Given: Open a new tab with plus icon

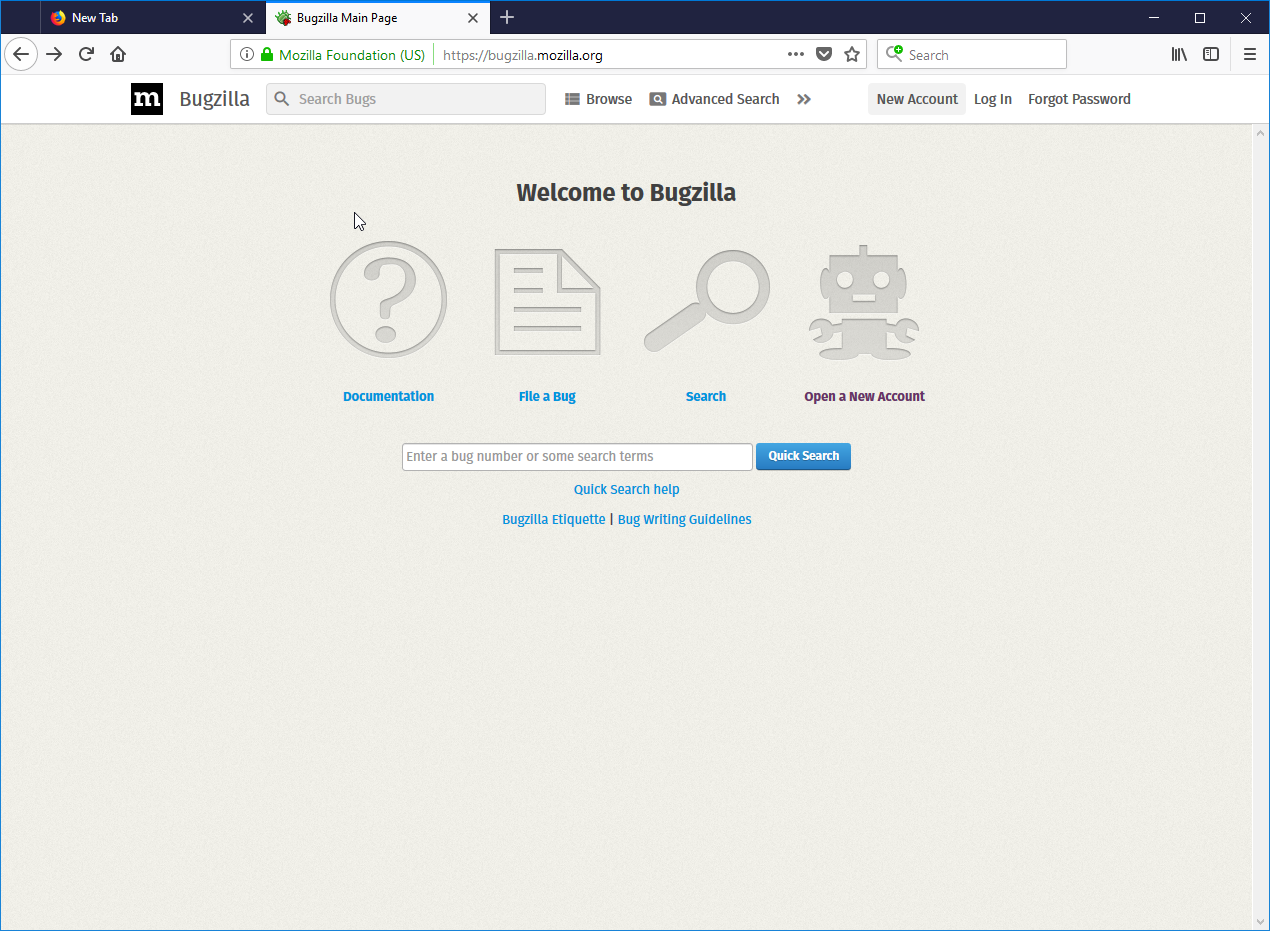Looking at the screenshot, I should coord(507,18).
